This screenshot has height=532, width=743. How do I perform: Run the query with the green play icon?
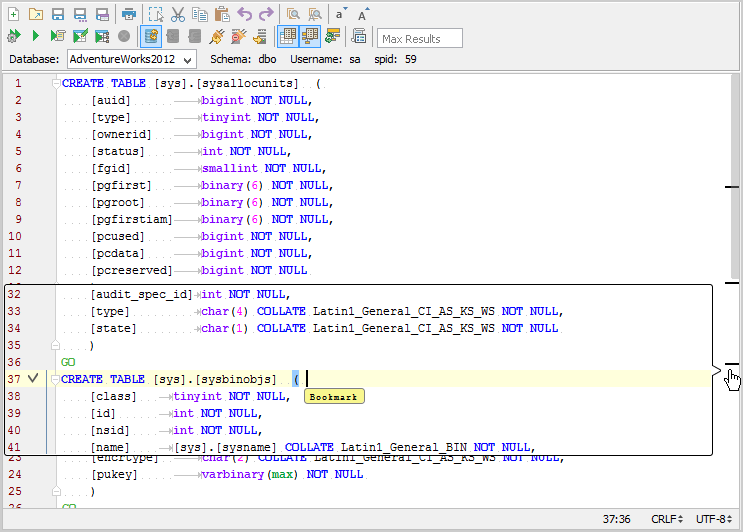[x=36, y=36]
